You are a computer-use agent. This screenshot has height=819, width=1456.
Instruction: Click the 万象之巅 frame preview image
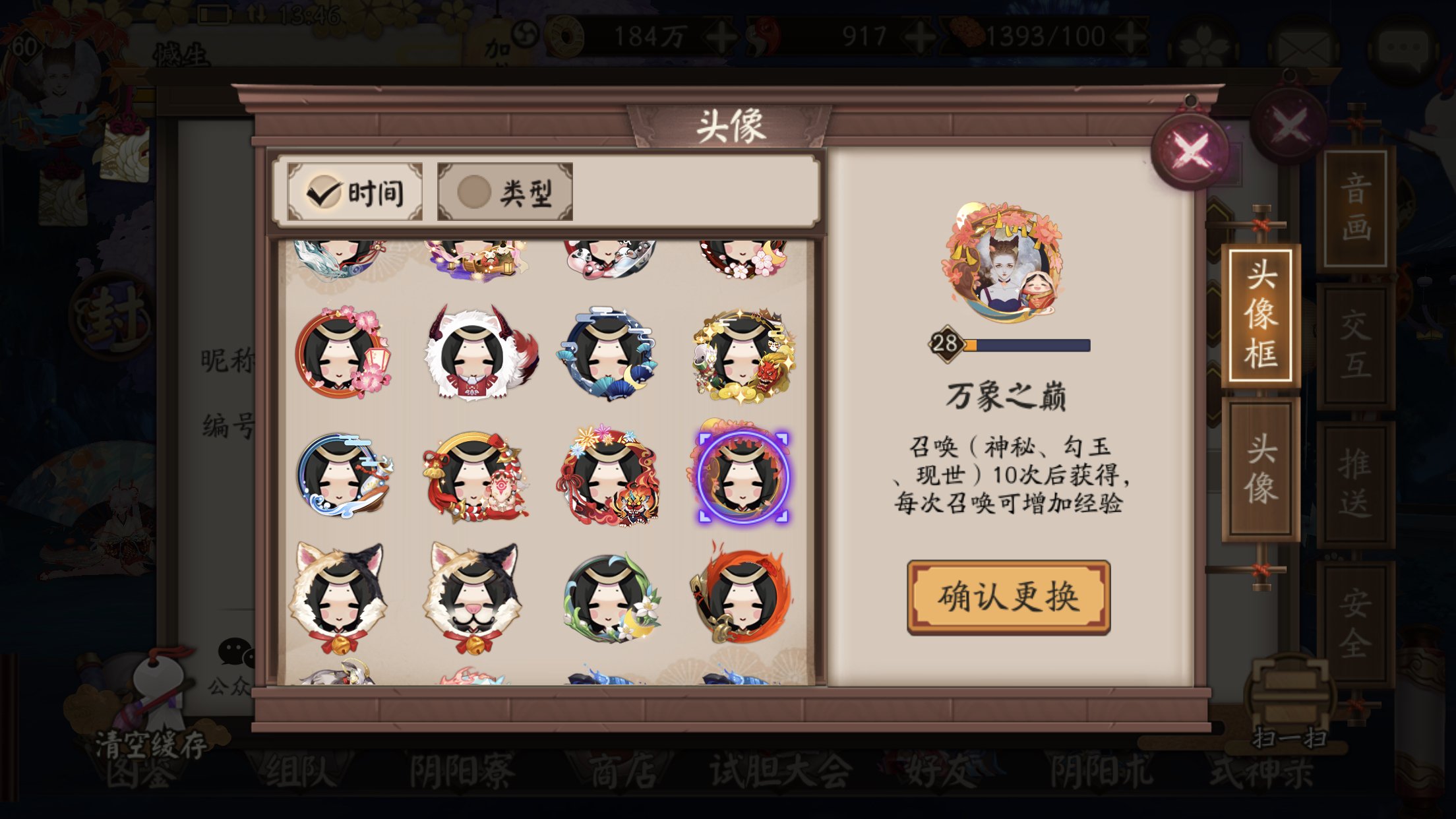pos(1005,262)
